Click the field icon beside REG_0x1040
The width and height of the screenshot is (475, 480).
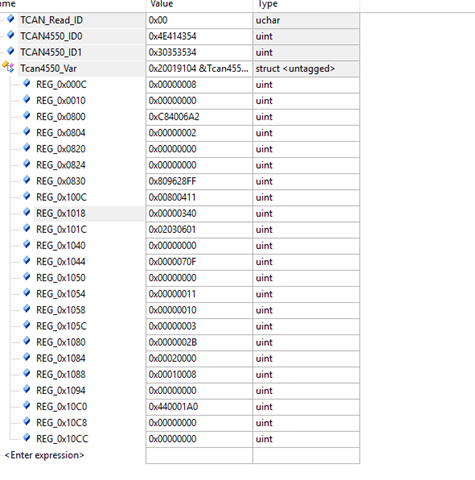pos(27,244)
